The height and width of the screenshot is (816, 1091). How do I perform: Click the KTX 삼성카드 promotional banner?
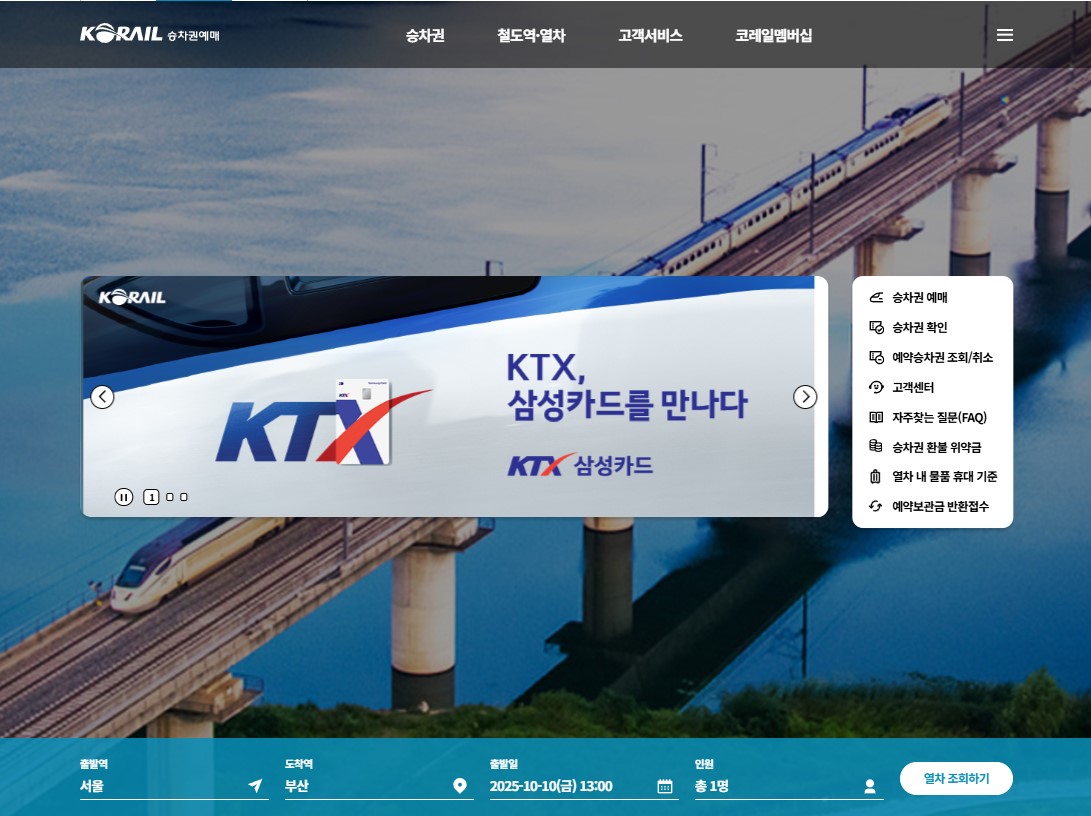[455, 397]
